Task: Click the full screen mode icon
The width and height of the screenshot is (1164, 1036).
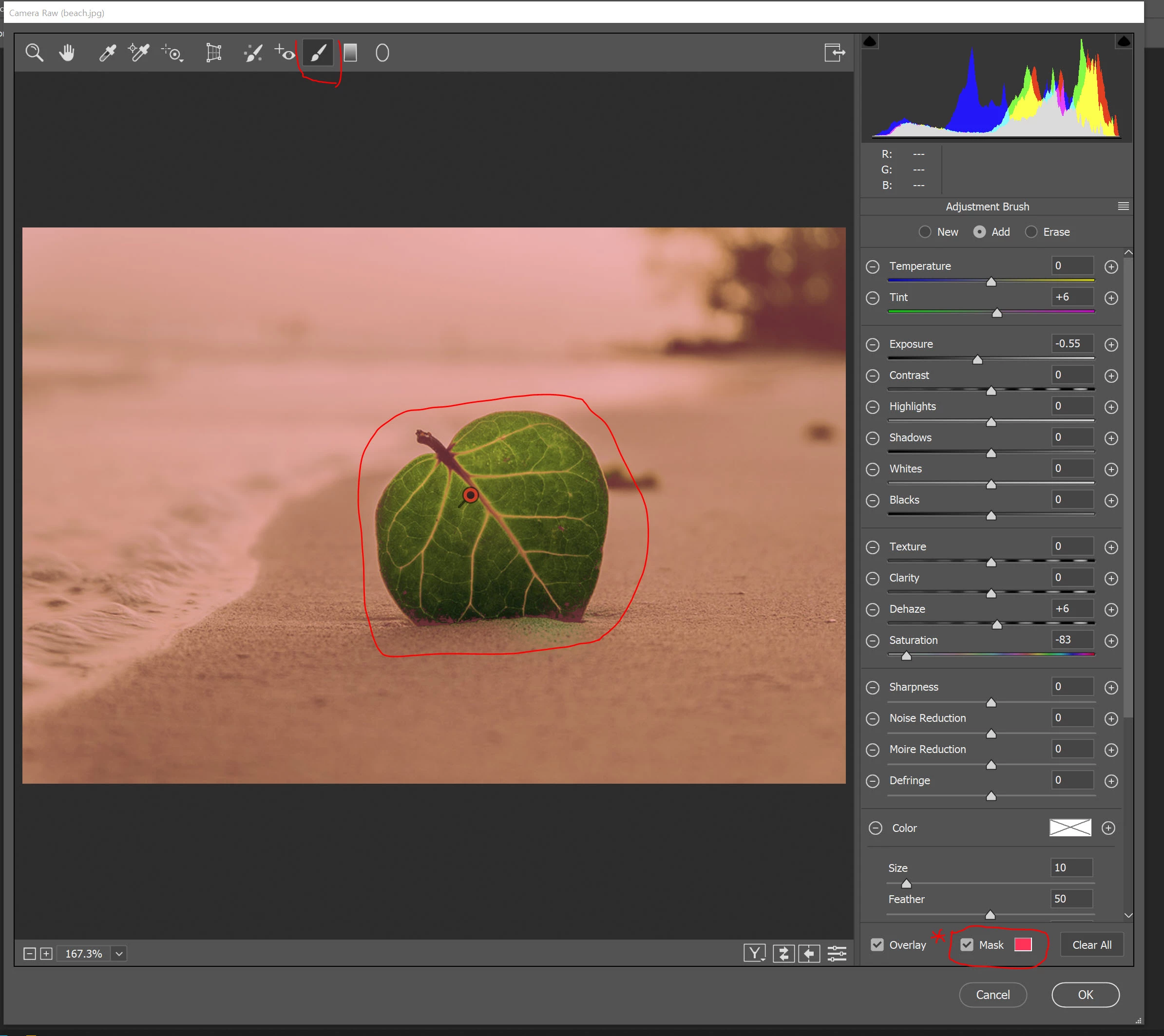Action: tap(834, 53)
